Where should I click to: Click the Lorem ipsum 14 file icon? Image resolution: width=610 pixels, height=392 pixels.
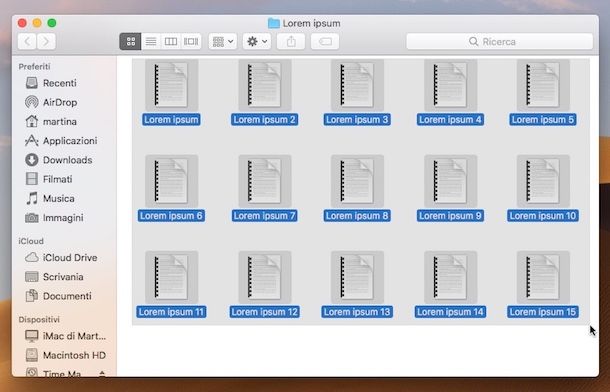click(x=450, y=277)
